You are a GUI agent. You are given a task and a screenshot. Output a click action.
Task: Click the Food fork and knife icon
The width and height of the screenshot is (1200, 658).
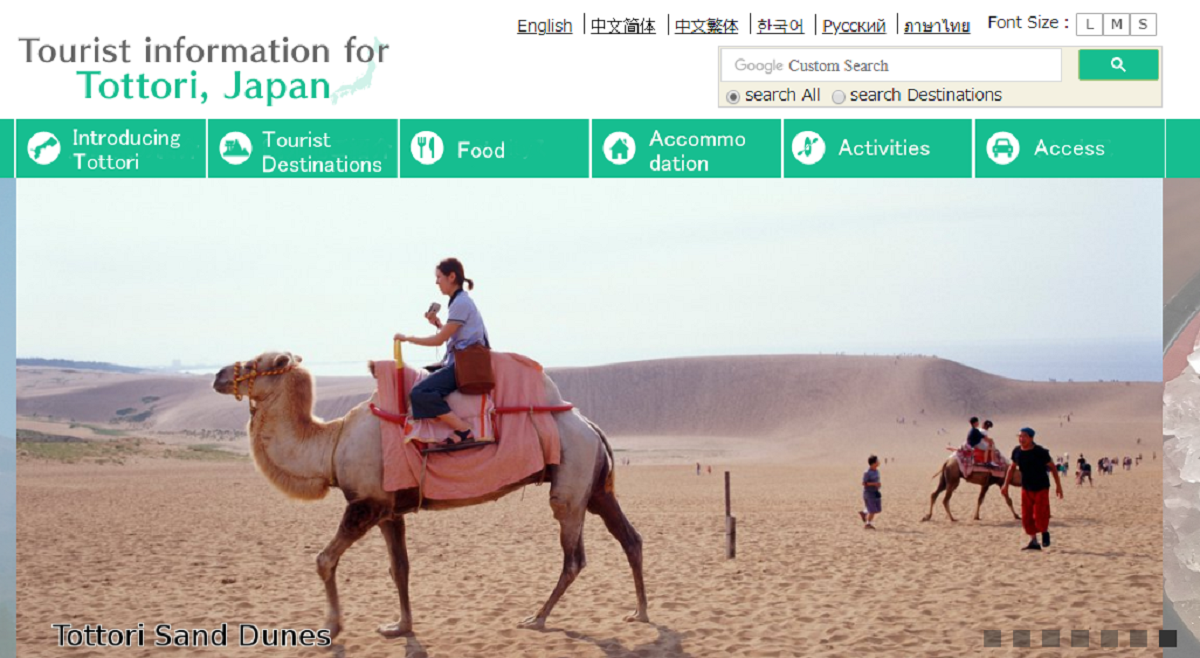[427, 149]
